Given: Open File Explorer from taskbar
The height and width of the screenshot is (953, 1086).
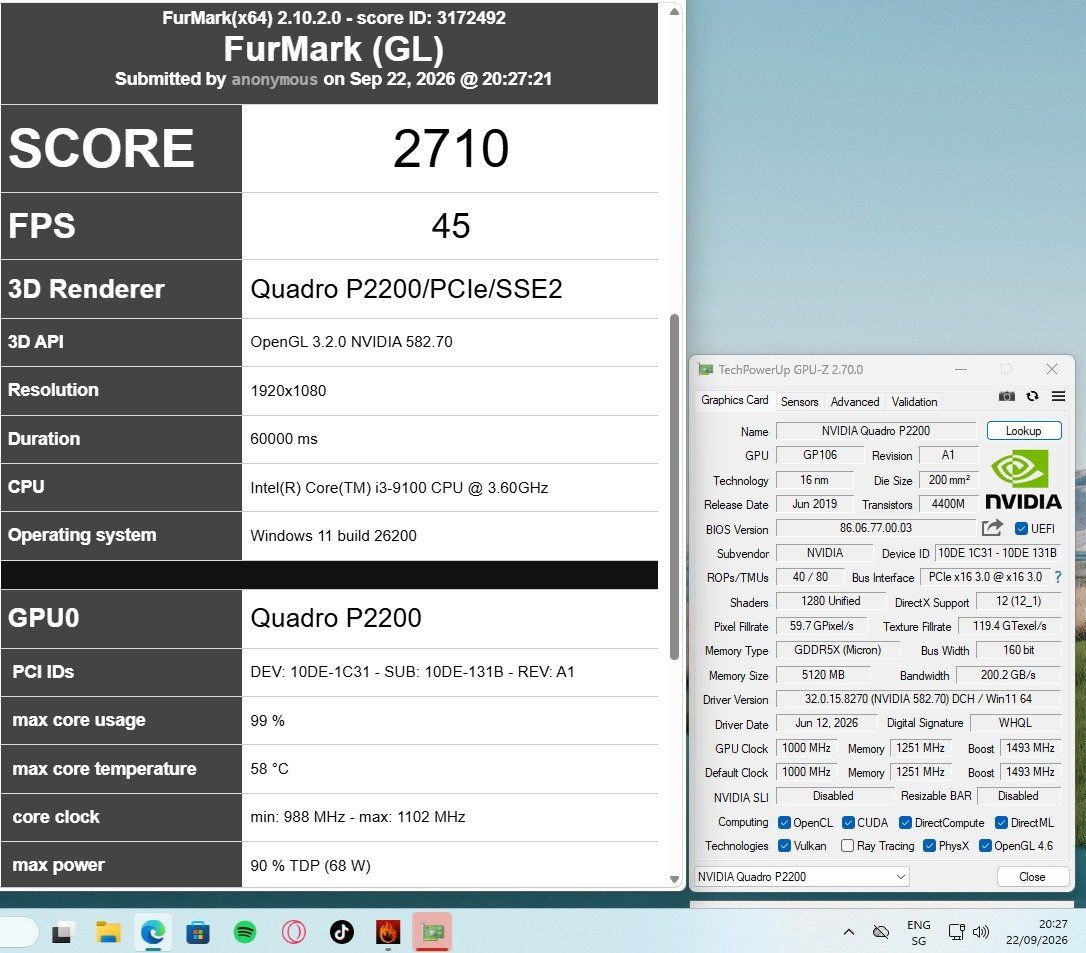Looking at the screenshot, I should (107, 933).
